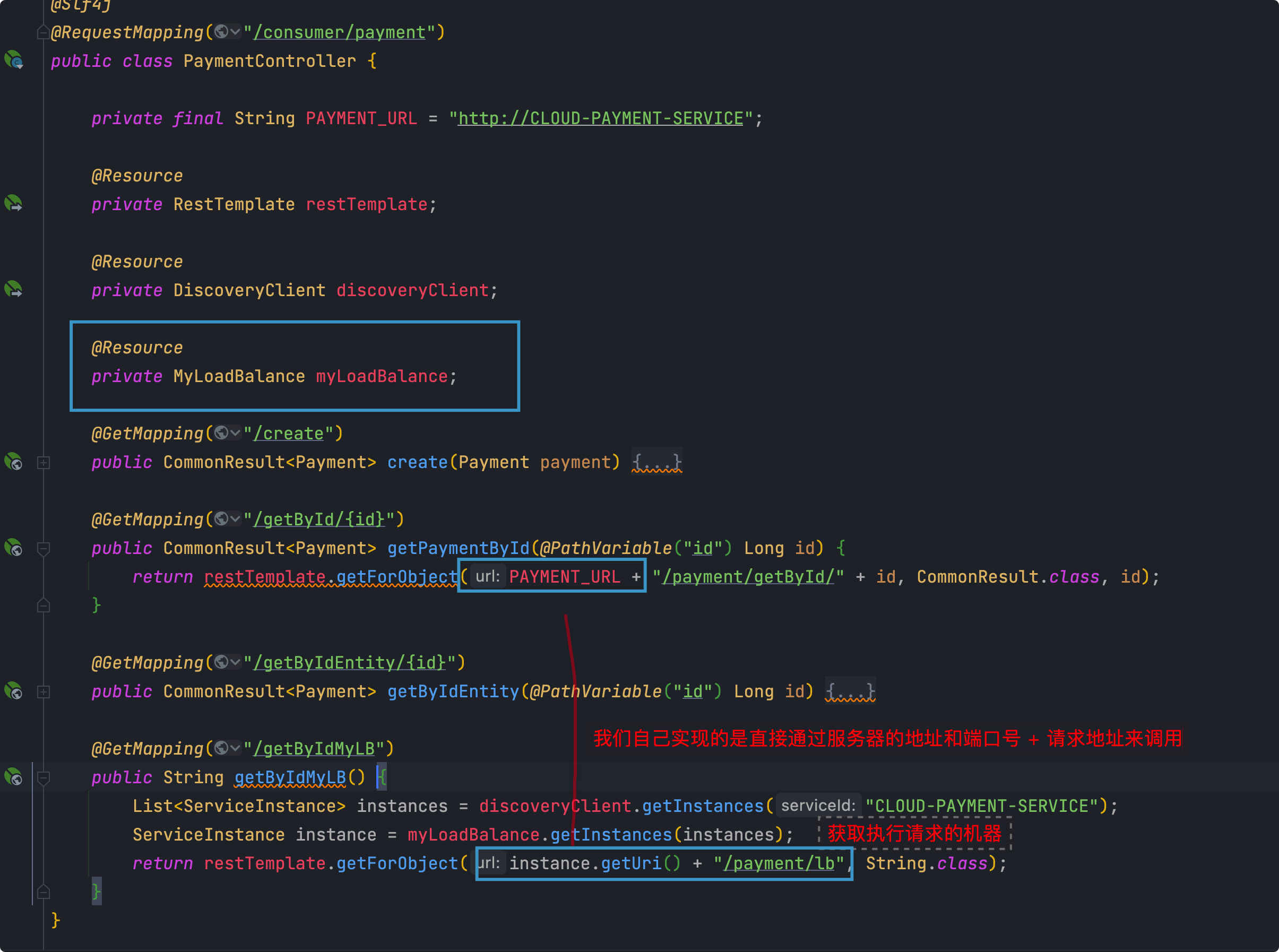
Task: Click the Spring bean gutter icon beside PaymentController class
Action: pyautogui.click(x=14, y=60)
